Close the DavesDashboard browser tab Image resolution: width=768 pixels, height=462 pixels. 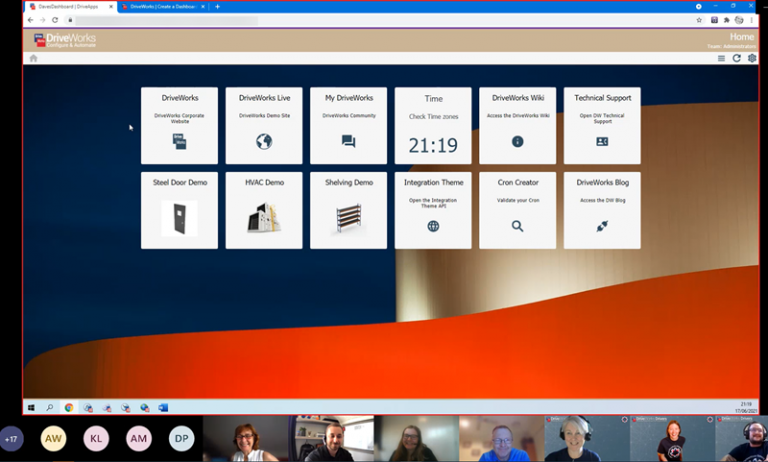tap(111, 7)
